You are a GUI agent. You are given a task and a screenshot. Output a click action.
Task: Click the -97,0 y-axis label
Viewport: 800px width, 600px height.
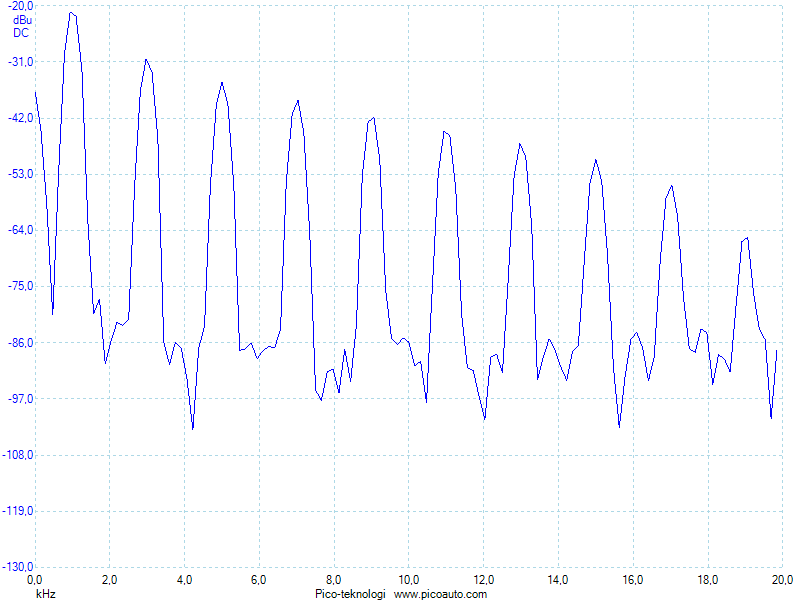point(20,399)
